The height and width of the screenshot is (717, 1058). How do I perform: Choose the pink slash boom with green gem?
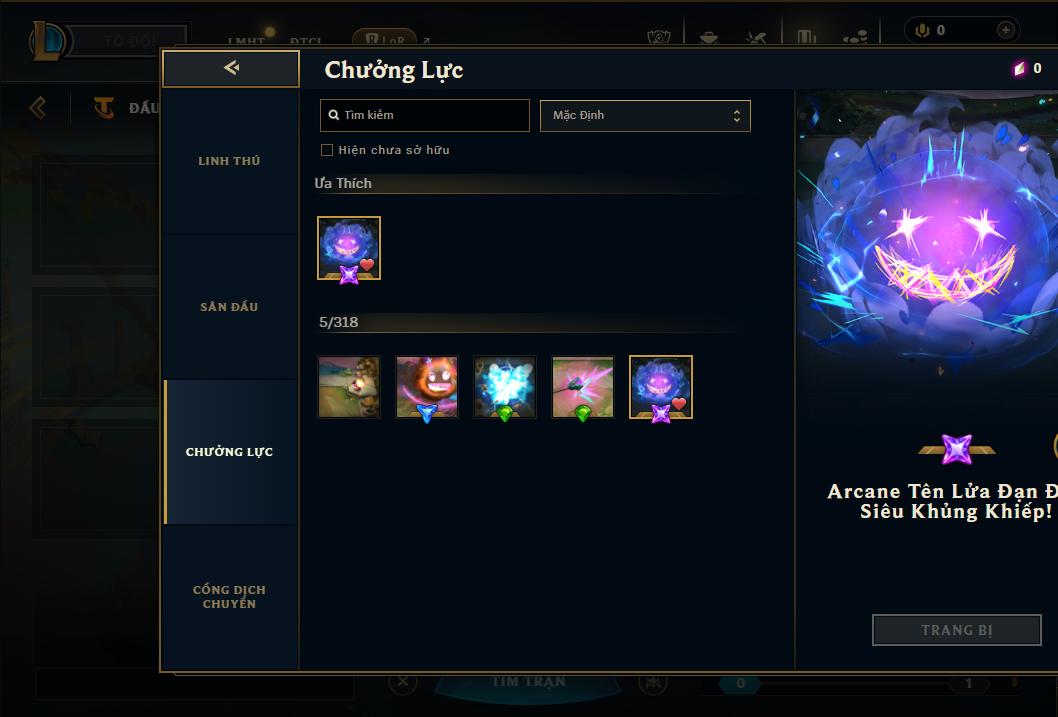[583, 387]
